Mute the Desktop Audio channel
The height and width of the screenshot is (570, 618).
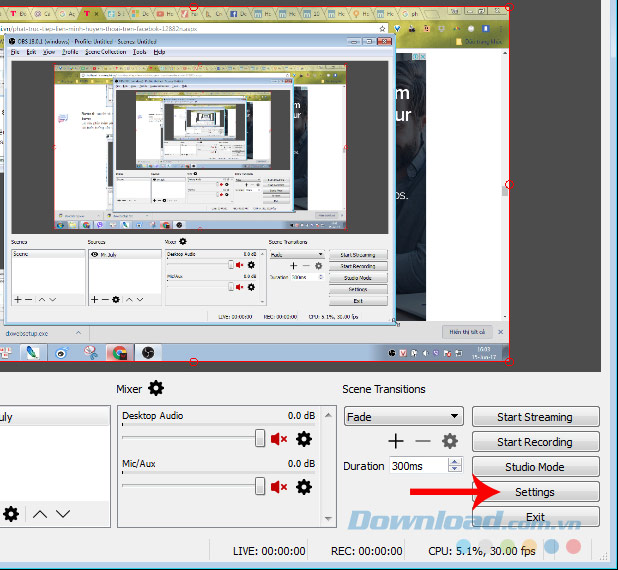click(x=279, y=439)
